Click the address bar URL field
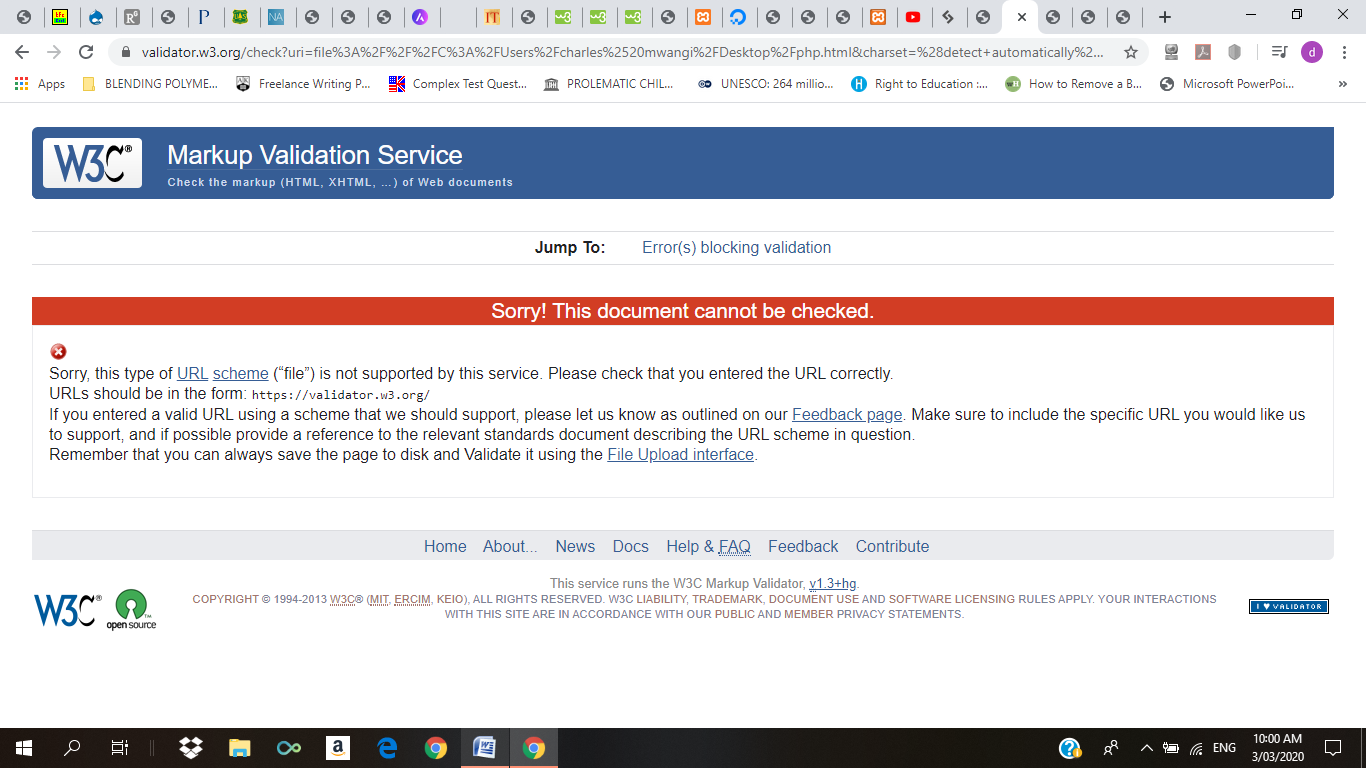1366x768 pixels. [620, 52]
